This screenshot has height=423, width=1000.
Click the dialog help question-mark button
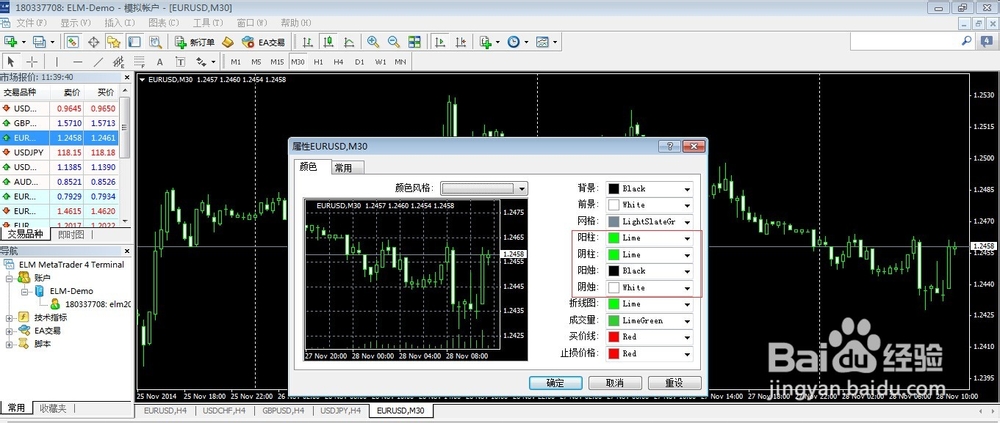pyautogui.click(x=670, y=146)
